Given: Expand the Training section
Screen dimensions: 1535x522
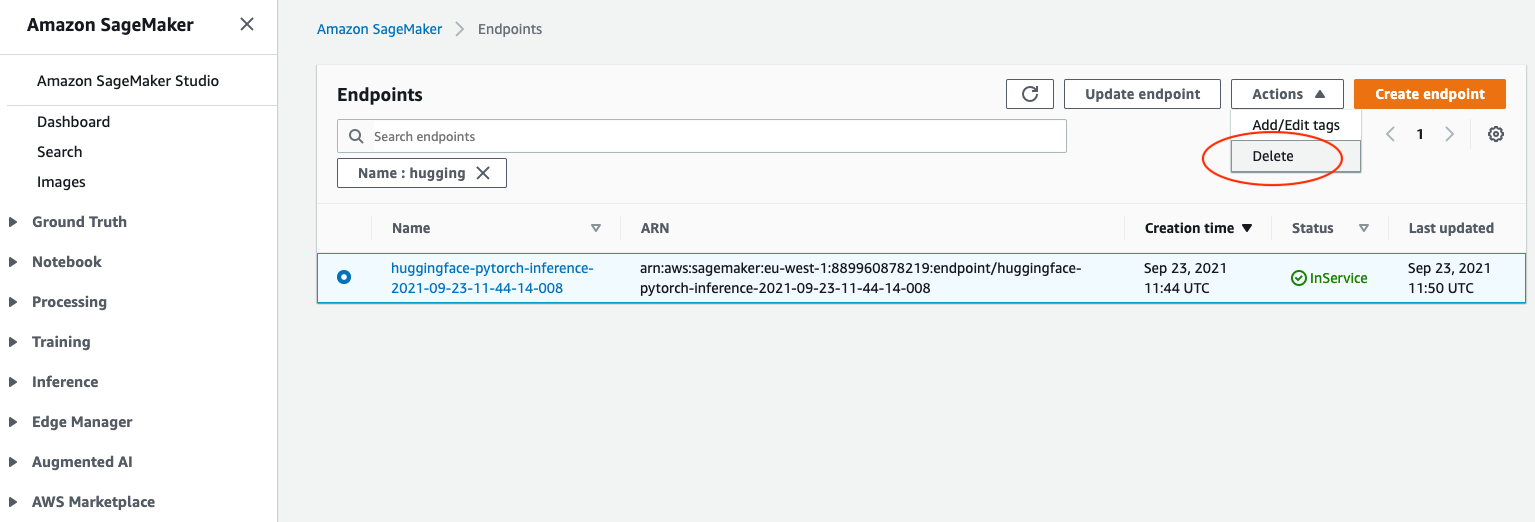Looking at the screenshot, I should pos(13,342).
